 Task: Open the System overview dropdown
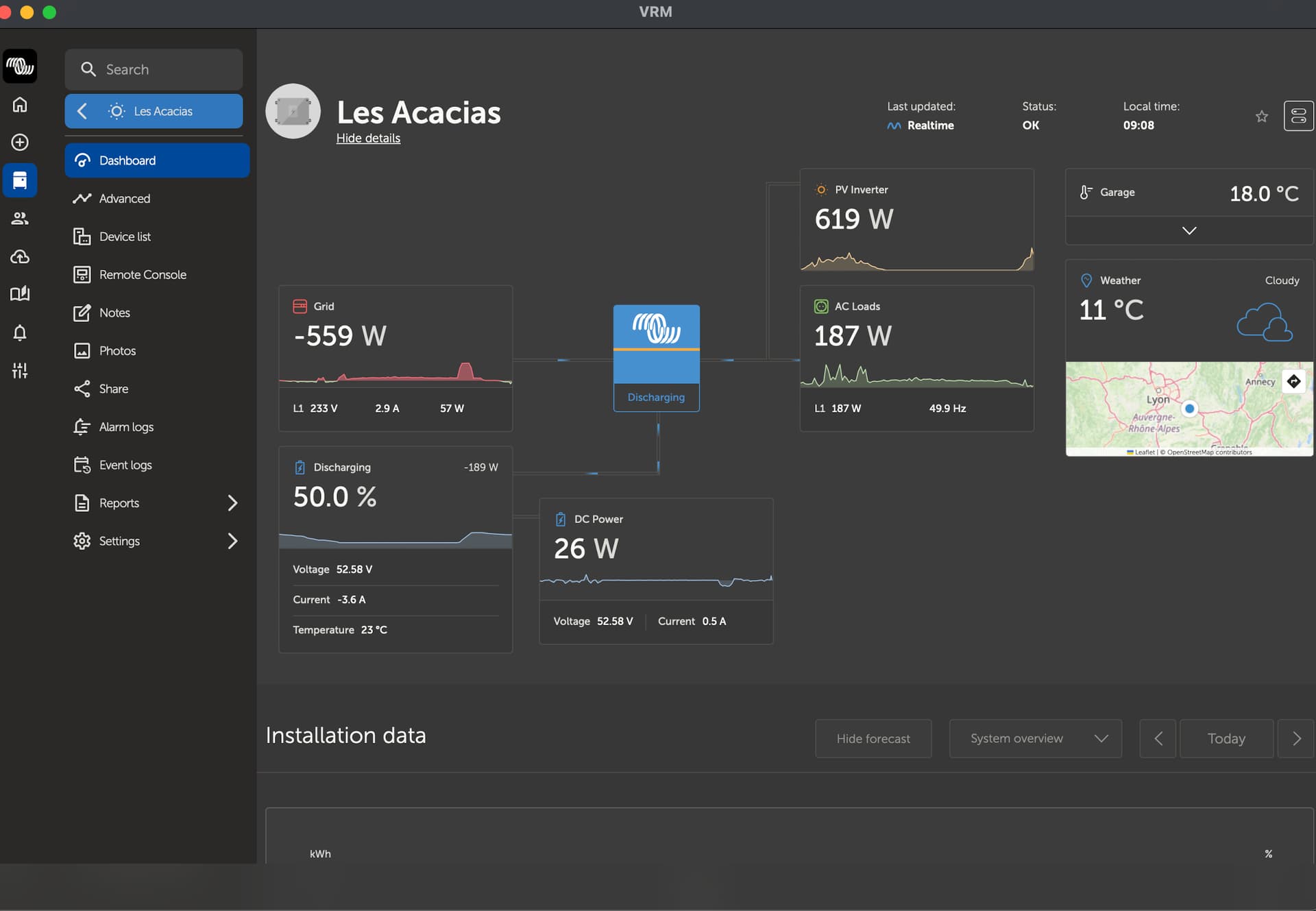click(1035, 738)
